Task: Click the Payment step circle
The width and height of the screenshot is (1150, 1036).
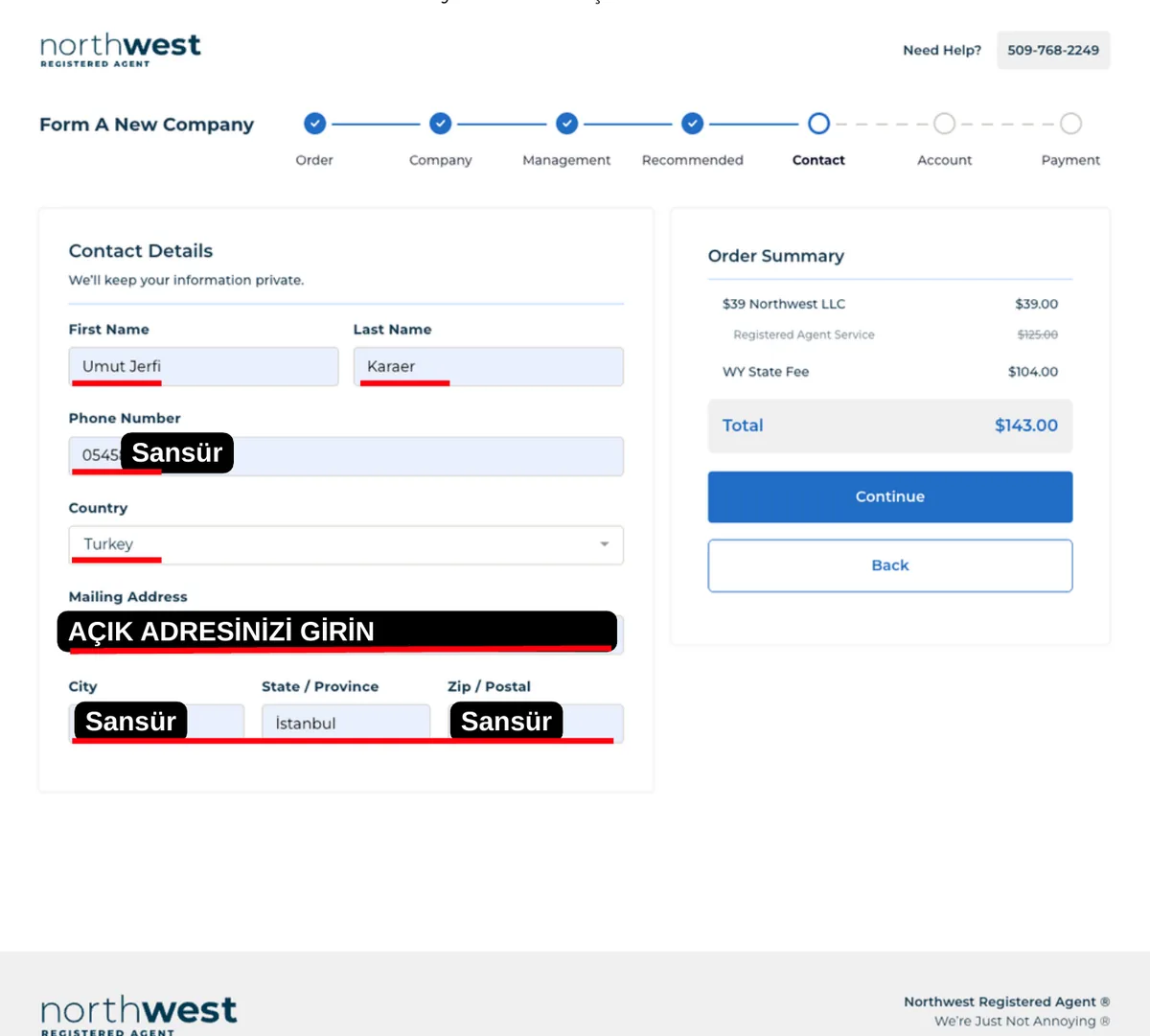Action: click(x=1070, y=124)
